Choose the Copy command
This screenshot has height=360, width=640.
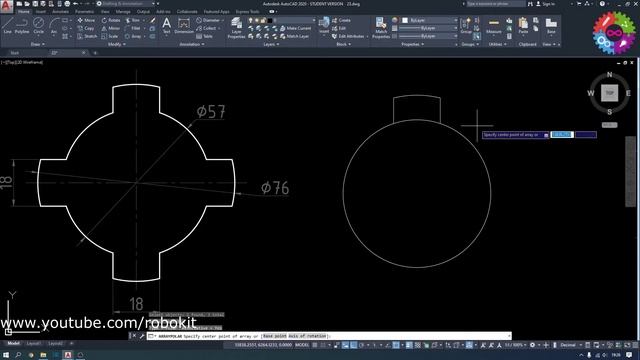pyautogui.click(x=86, y=28)
